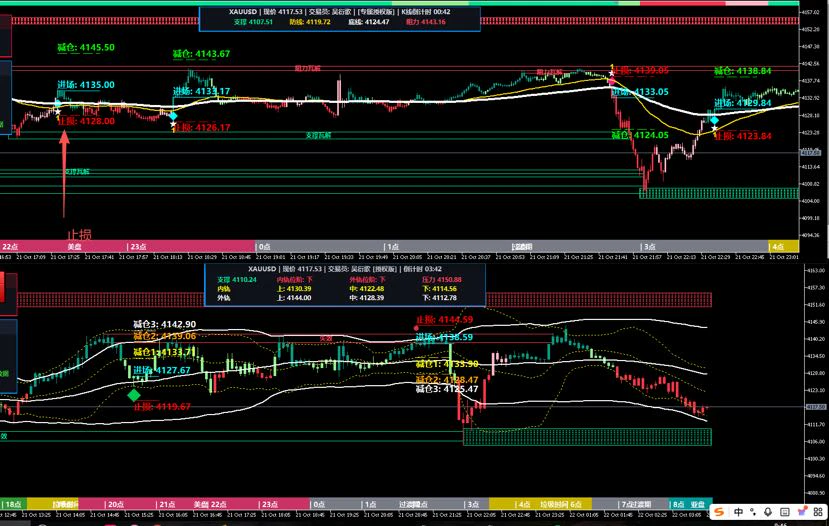
Task: Click green reduce-position label 4124.05
Action: pyautogui.click(x=640, y=135)
